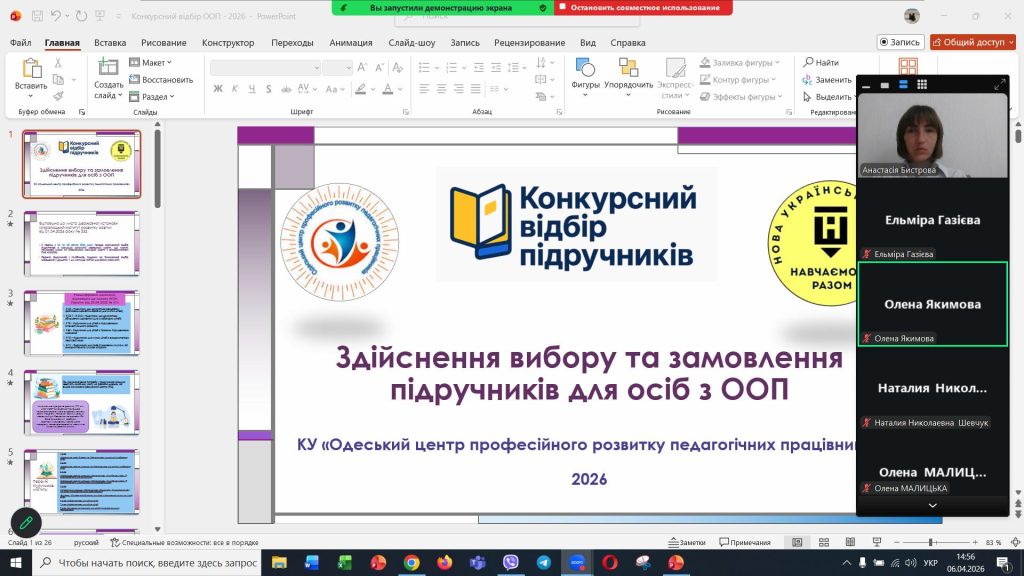
Task: Toggle the Примечания comments pane
Action: click(x=744, y=542)
